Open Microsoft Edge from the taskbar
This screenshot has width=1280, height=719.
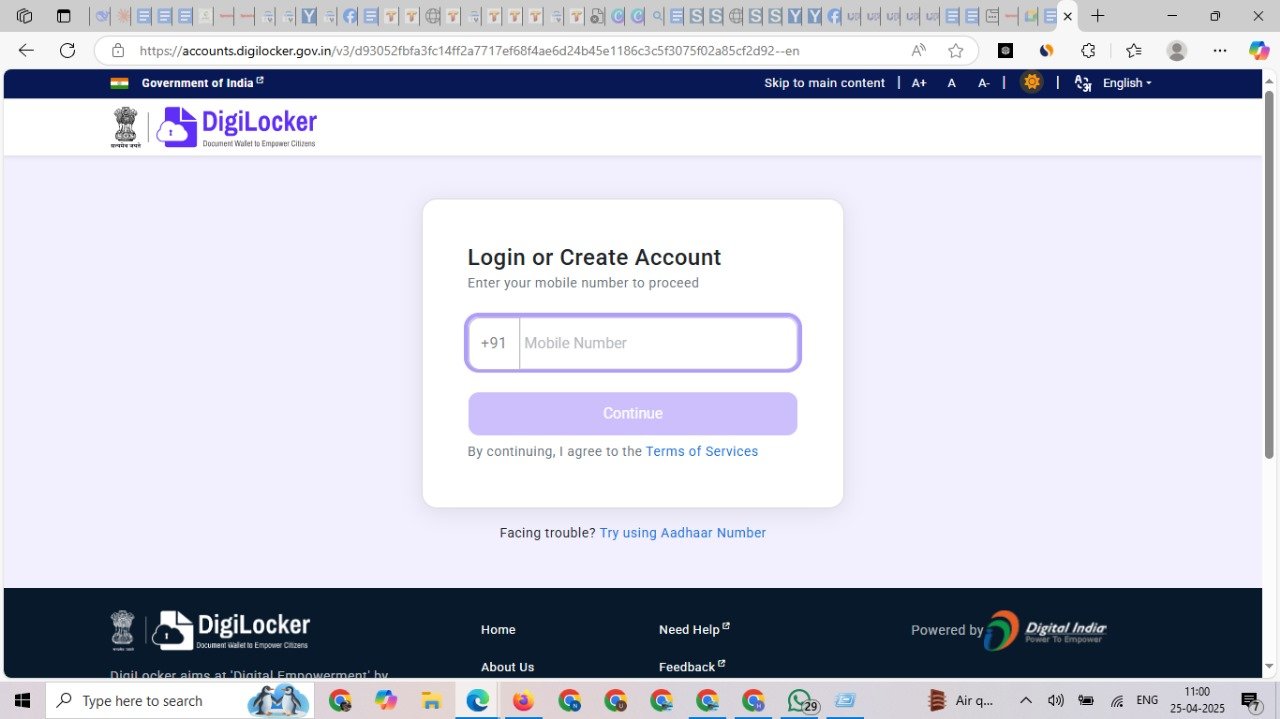tap(477, 701)
